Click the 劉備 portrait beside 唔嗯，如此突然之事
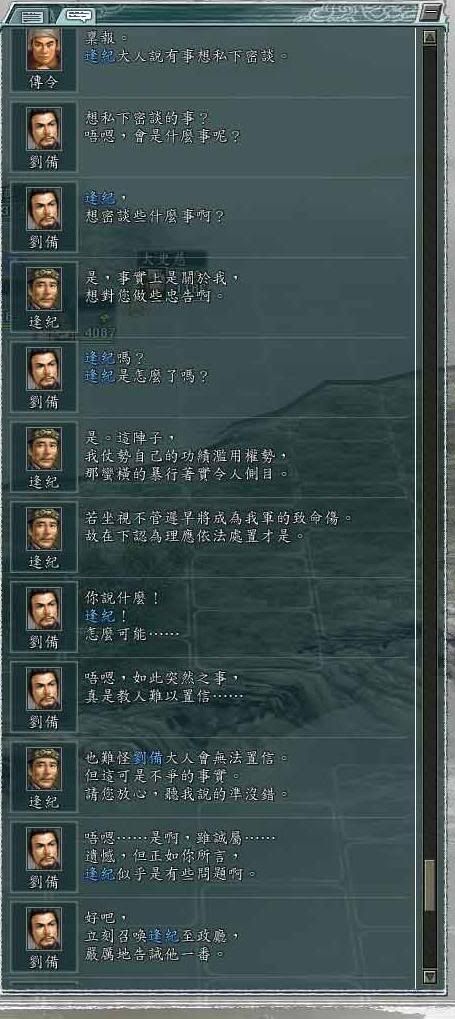 (x=44, y=688)
